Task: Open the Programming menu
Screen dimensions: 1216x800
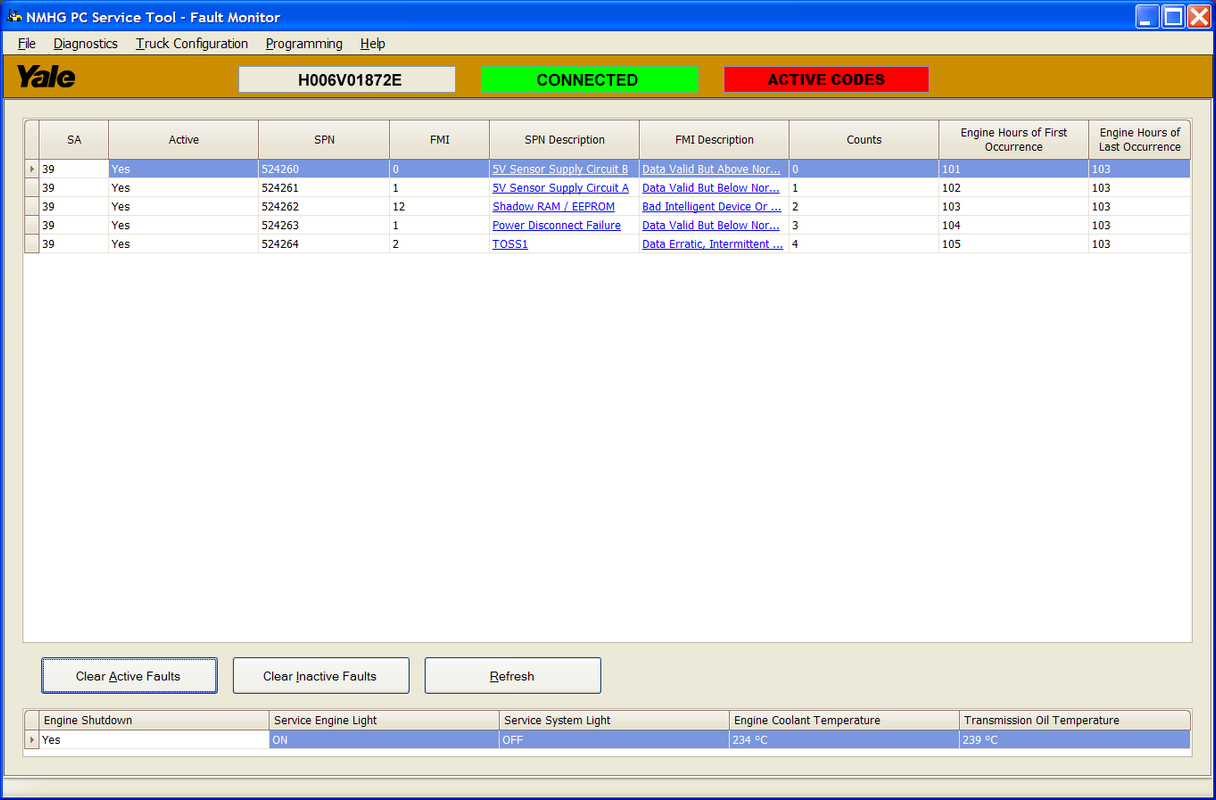Action: pos(304,43)
